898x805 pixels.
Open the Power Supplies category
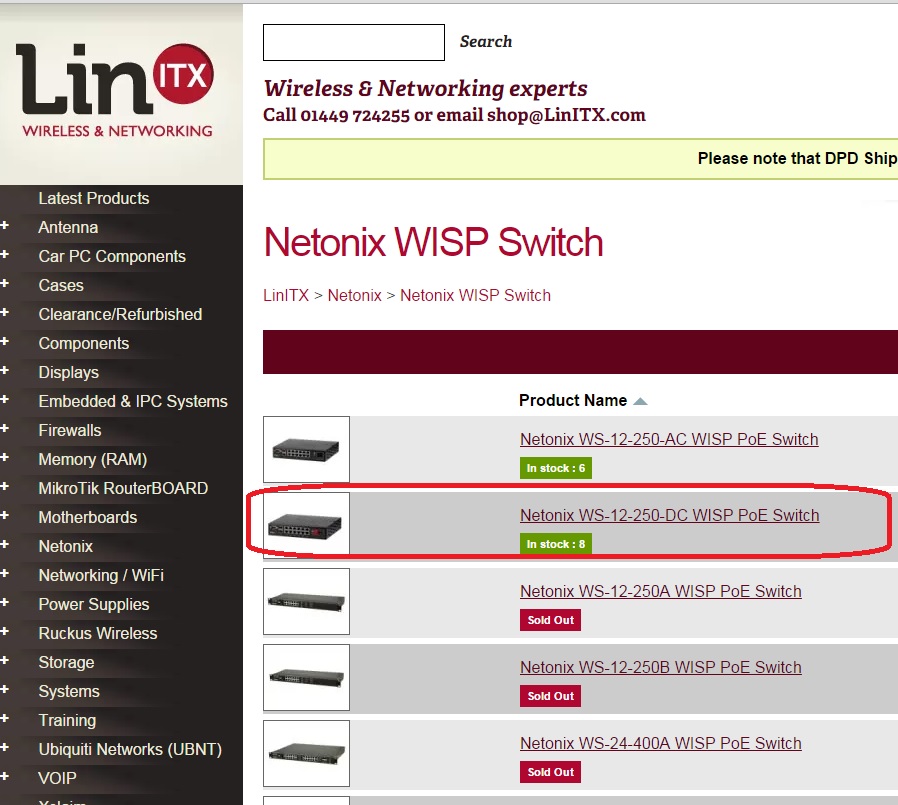(x=94, y=605)
